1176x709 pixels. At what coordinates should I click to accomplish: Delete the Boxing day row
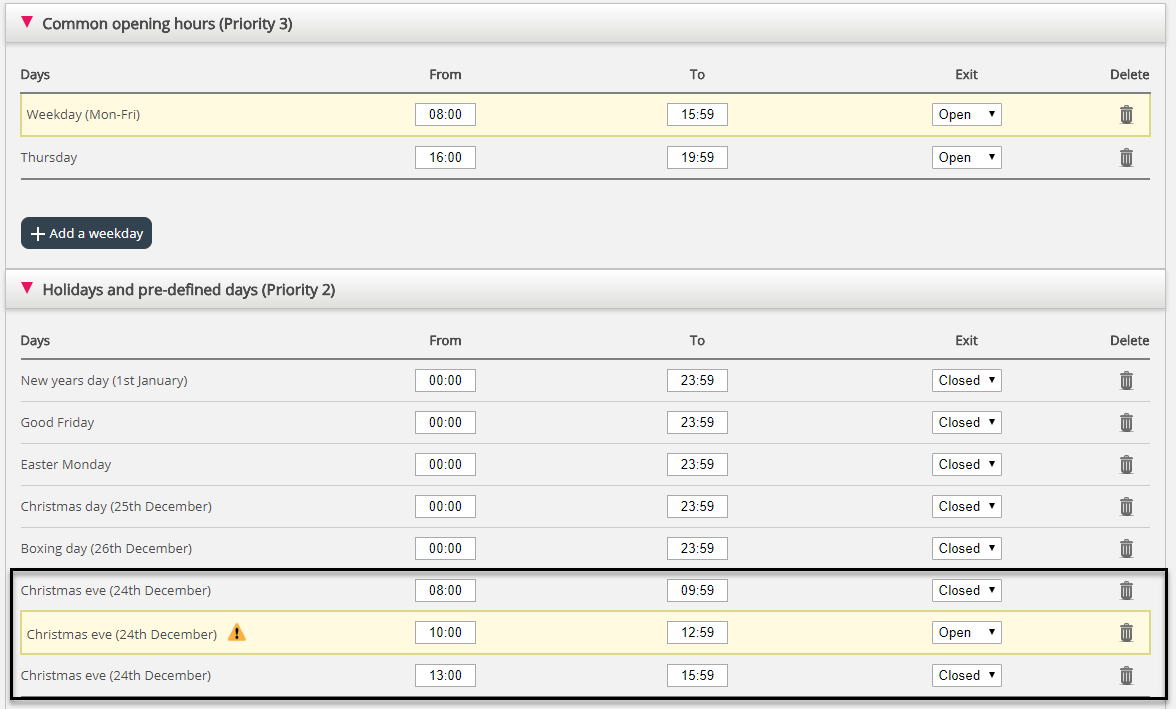[1126, 549]
